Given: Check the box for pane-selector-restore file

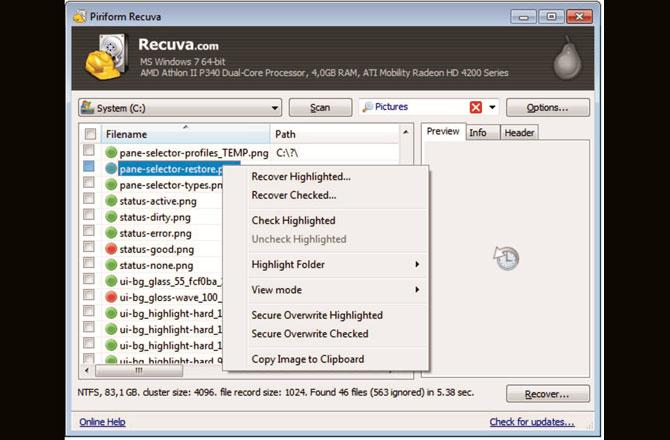Looking at the screenshot, I should pos(89,166).
